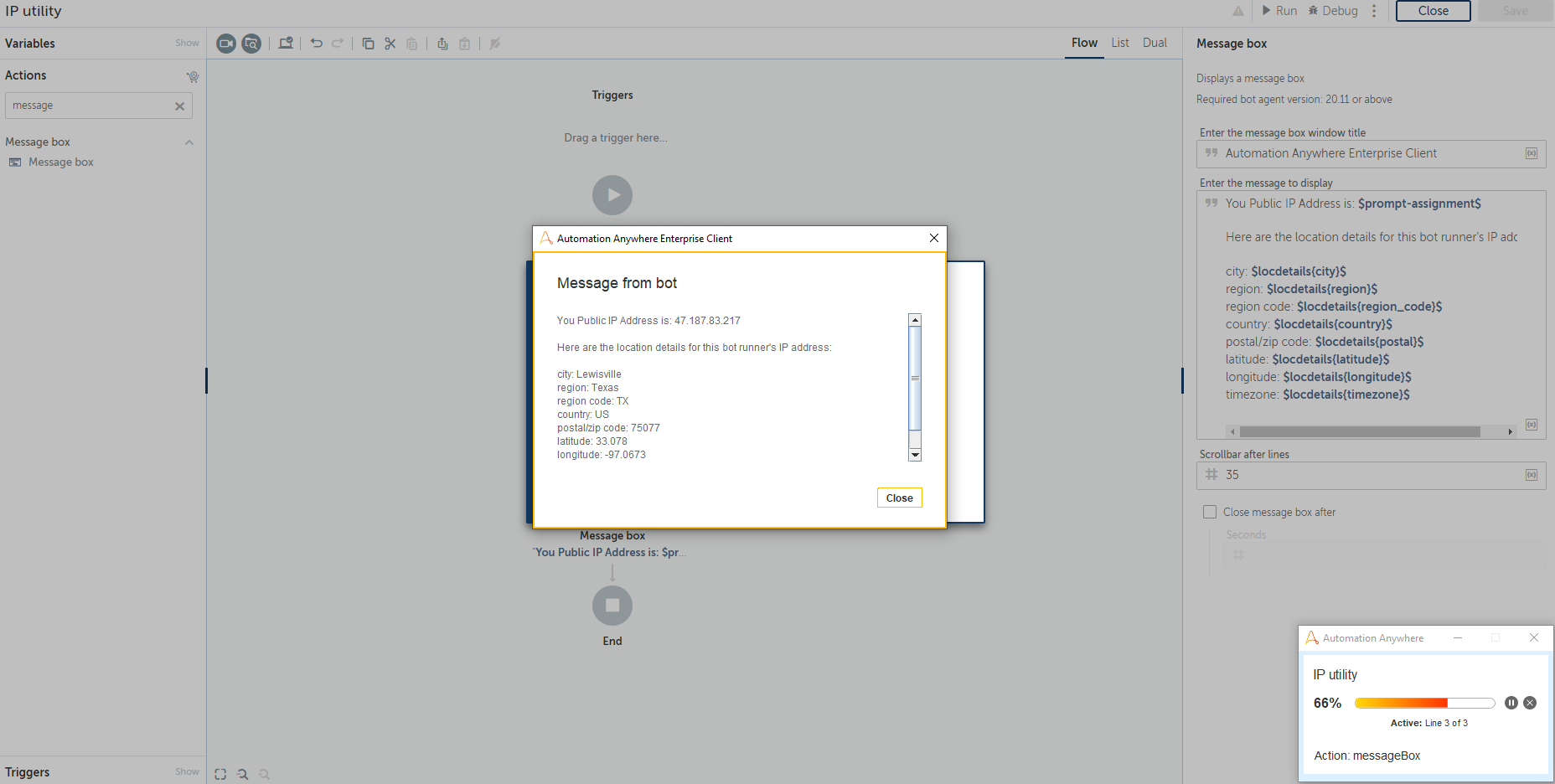
Task: Collapse the left panel with the splitter handle
Action: coord(206,380)
